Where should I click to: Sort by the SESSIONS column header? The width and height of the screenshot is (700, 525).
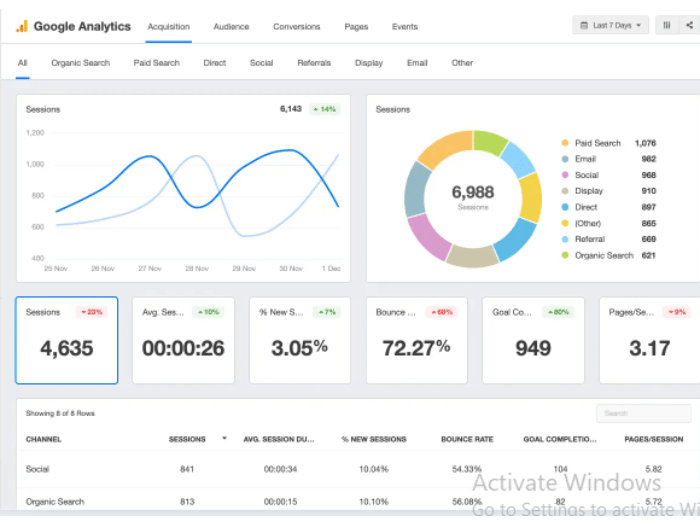pyautogui.click(x=187, y=439)
